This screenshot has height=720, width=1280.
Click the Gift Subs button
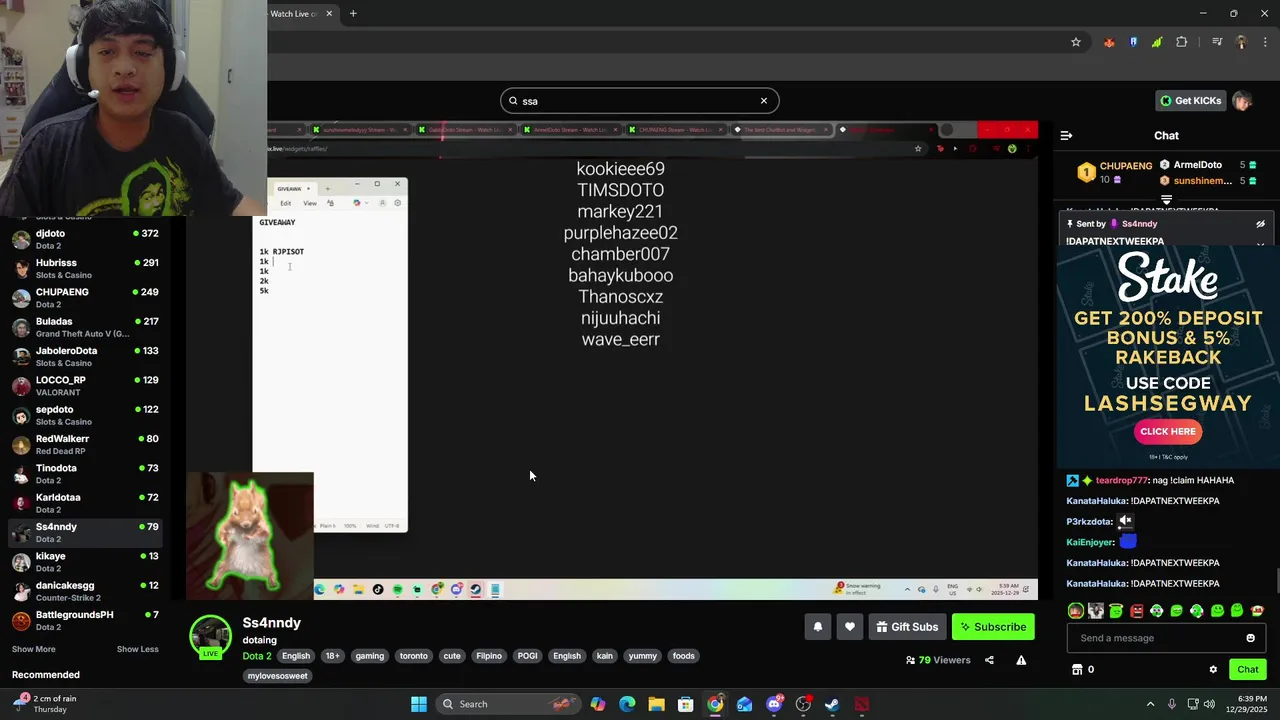click(907, 627)
